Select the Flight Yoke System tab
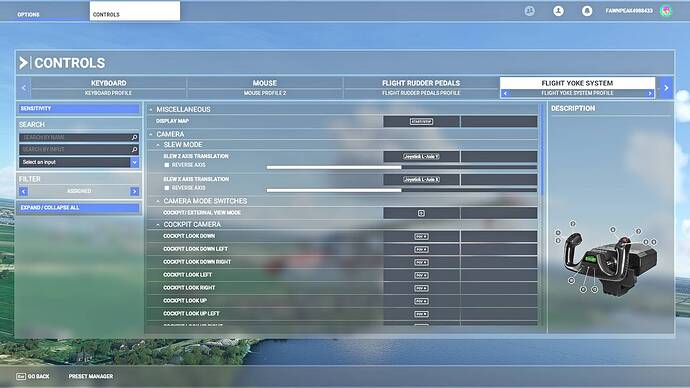 point(577,83)
